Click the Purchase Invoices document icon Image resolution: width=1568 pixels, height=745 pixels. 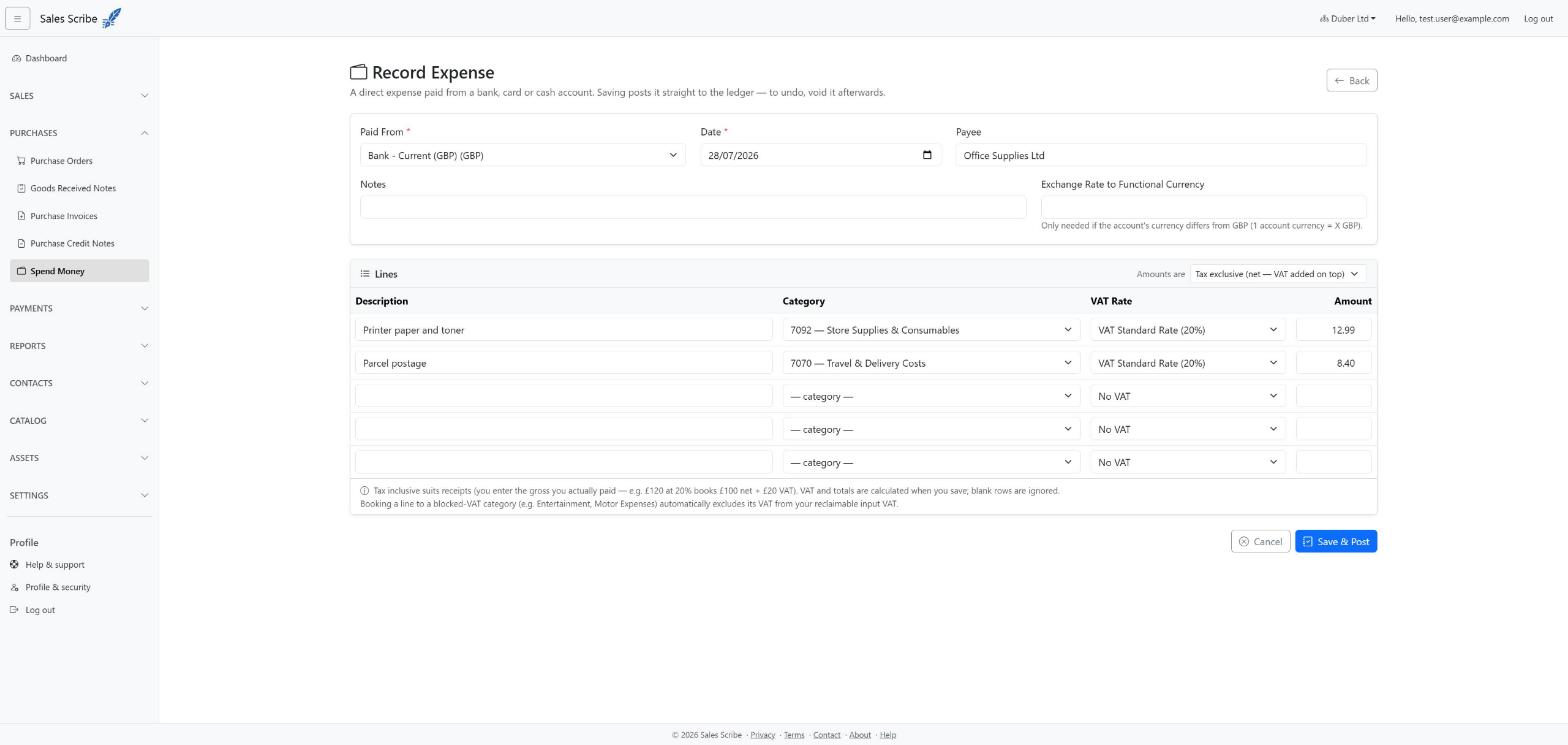(22, 216)
